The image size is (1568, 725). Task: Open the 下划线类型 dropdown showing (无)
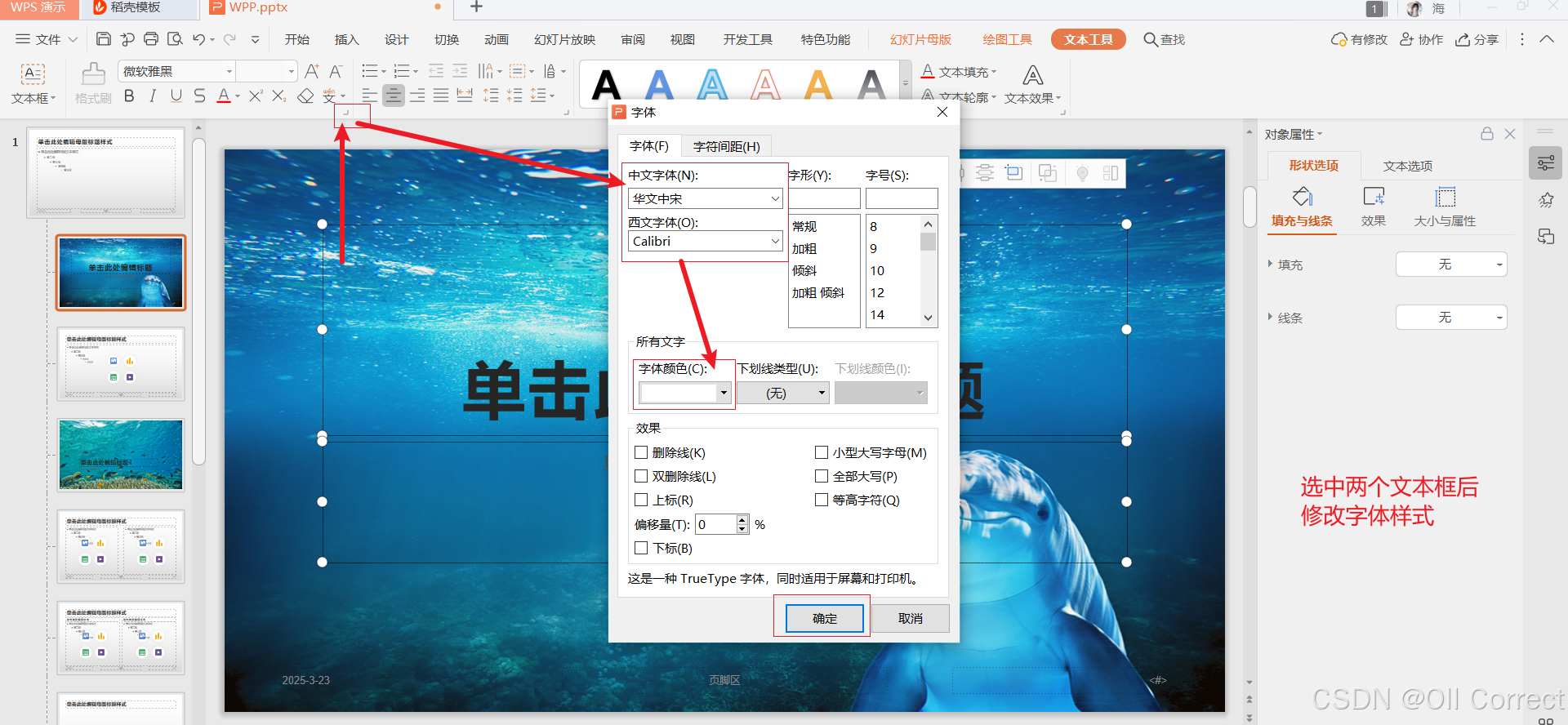click(783, 394)
